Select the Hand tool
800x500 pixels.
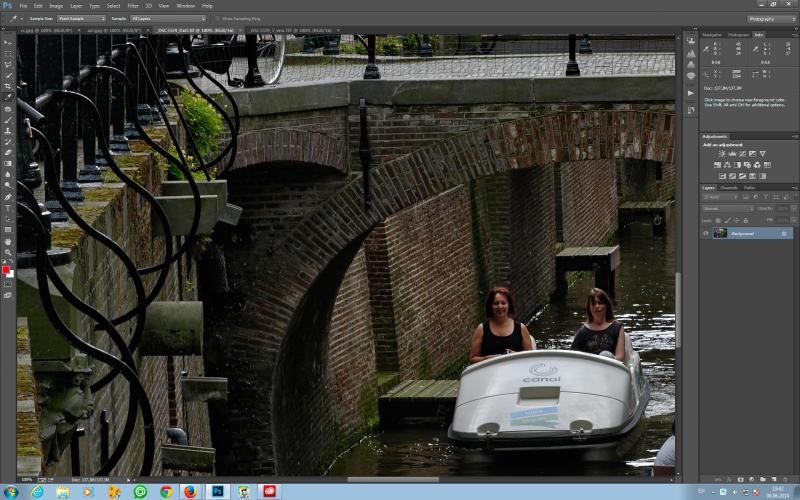(x=8, y=241)
